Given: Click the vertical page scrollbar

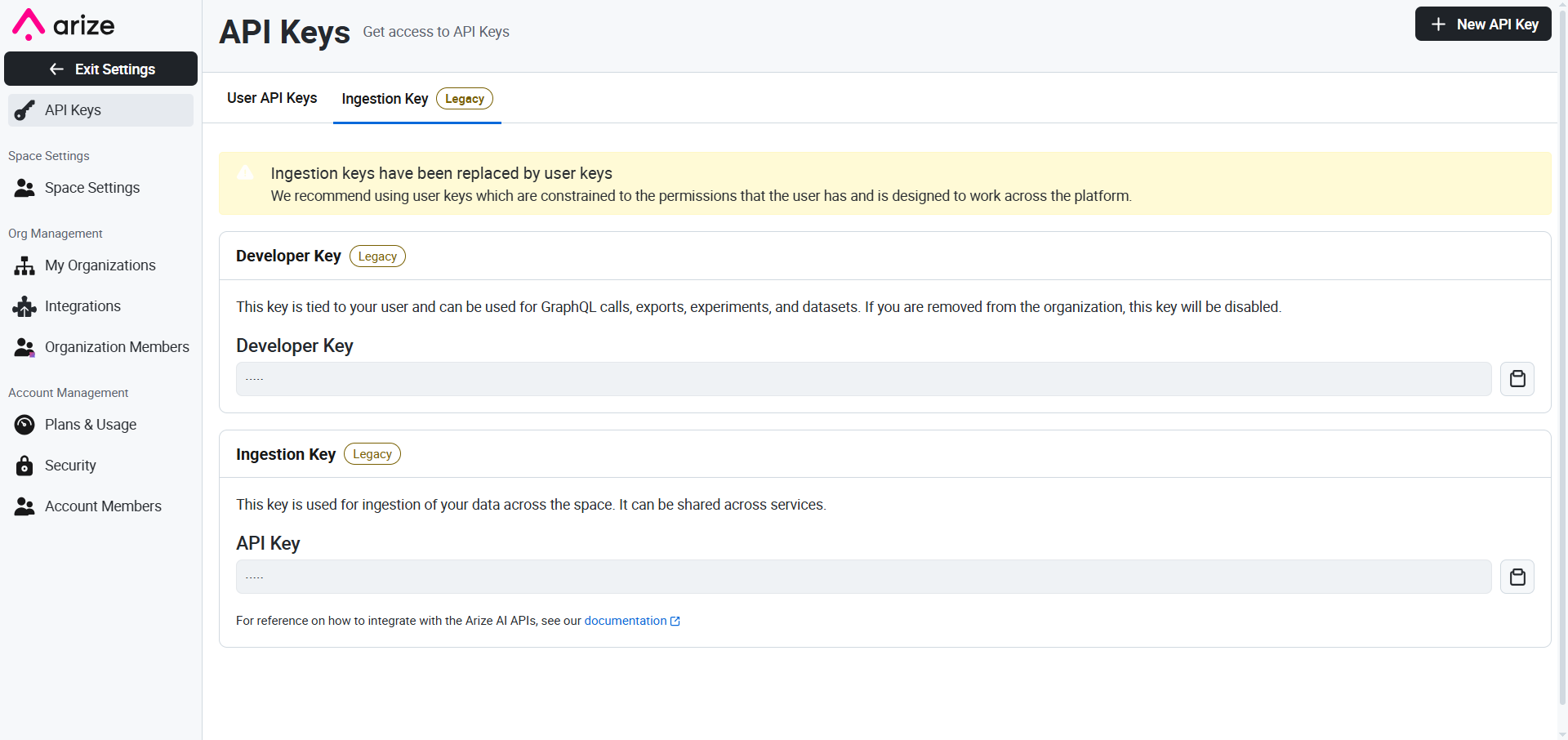Looking at the screenshot, I should pyautogui.click(x=1561, y=368).
